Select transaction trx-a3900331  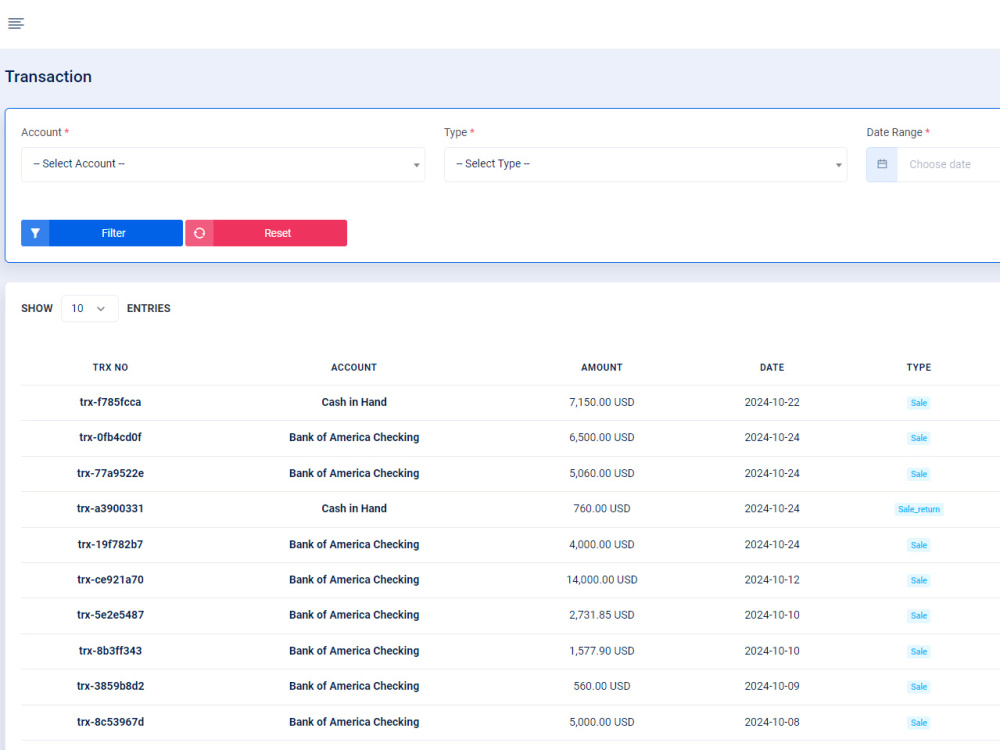coord(110,508)
